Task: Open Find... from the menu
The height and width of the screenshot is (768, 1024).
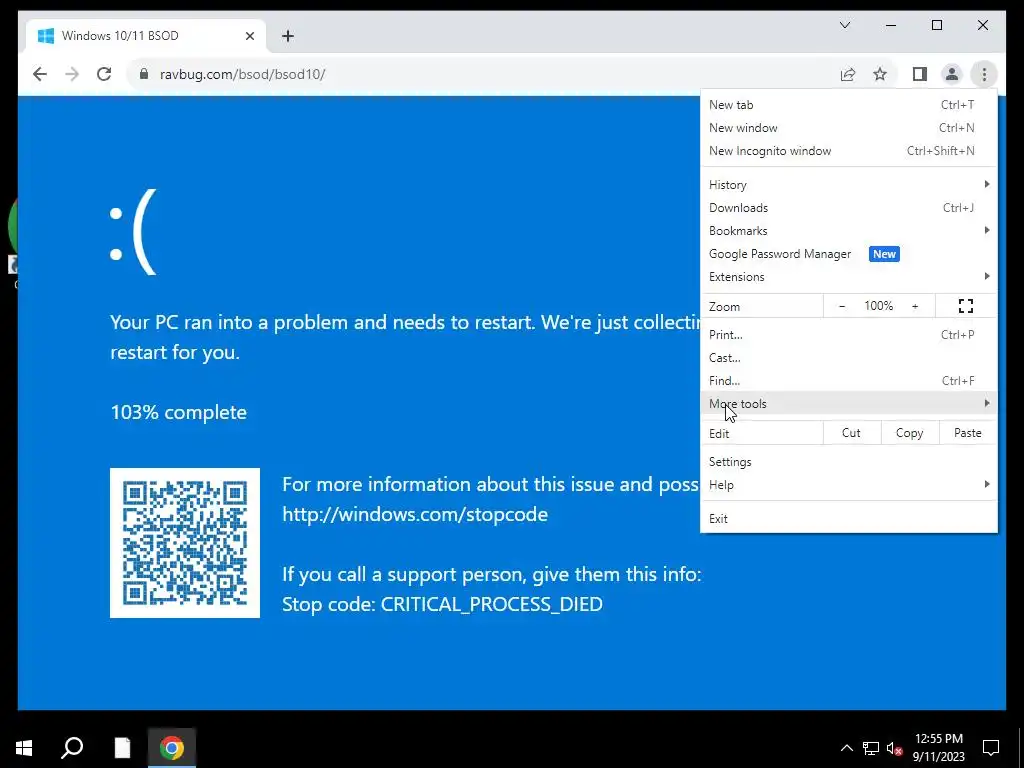Action: click(x=848, y=381)
